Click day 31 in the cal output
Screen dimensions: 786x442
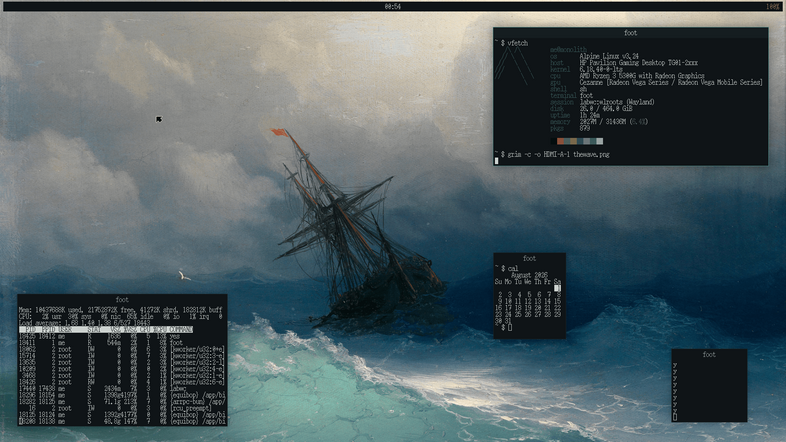[x=508, y=321]
